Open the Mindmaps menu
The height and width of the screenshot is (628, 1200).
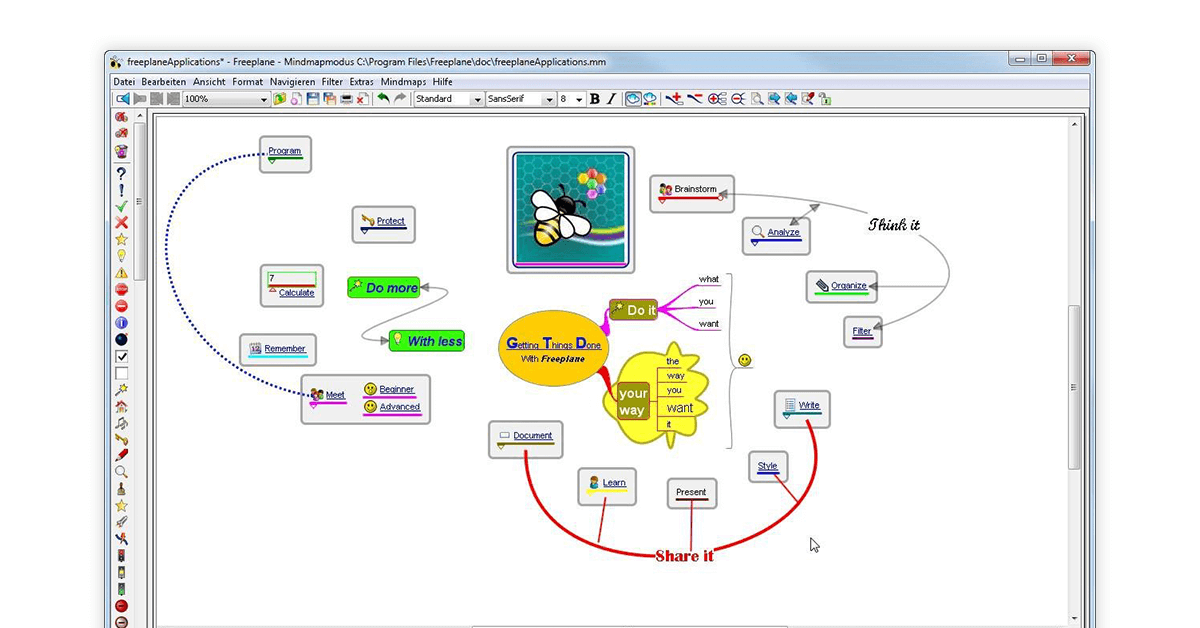403,82
